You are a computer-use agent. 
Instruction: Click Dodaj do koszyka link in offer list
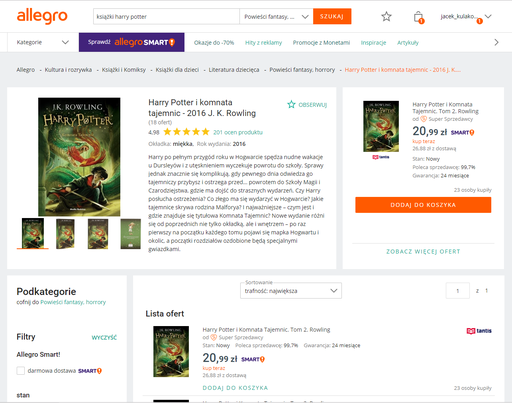click(x=235, y=388)
